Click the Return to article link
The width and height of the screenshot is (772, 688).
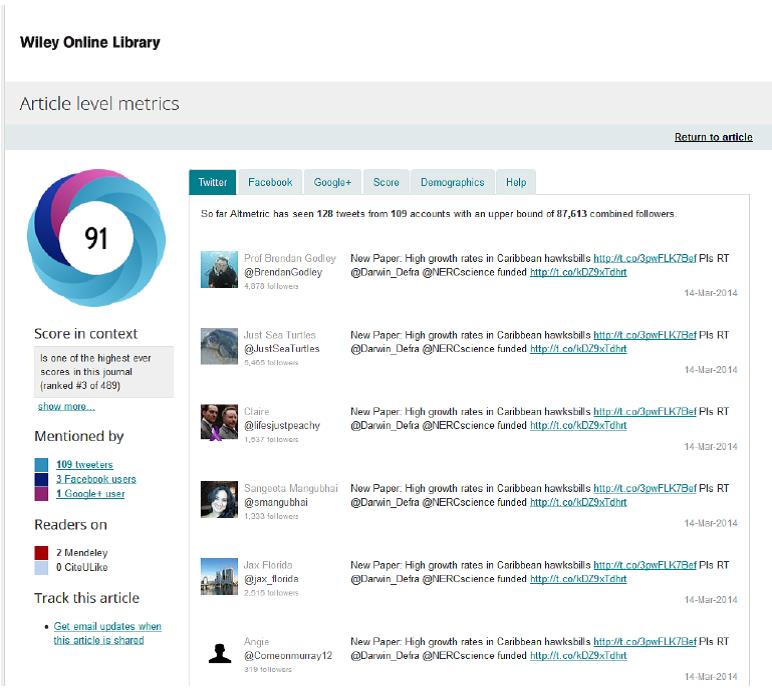coord(713,137)
